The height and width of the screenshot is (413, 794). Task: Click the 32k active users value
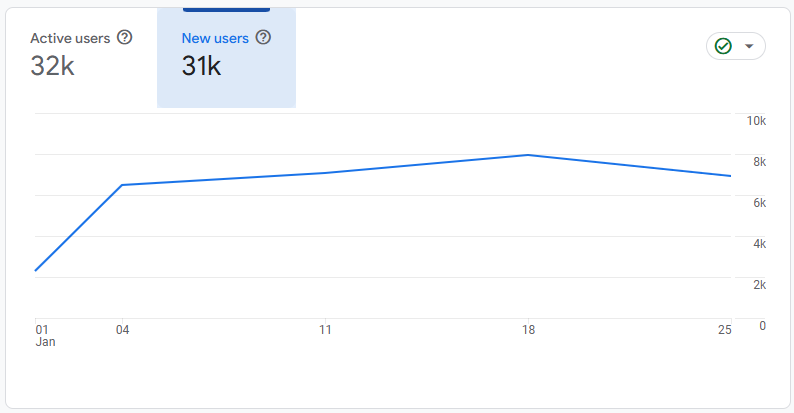(x=52, y=66)
